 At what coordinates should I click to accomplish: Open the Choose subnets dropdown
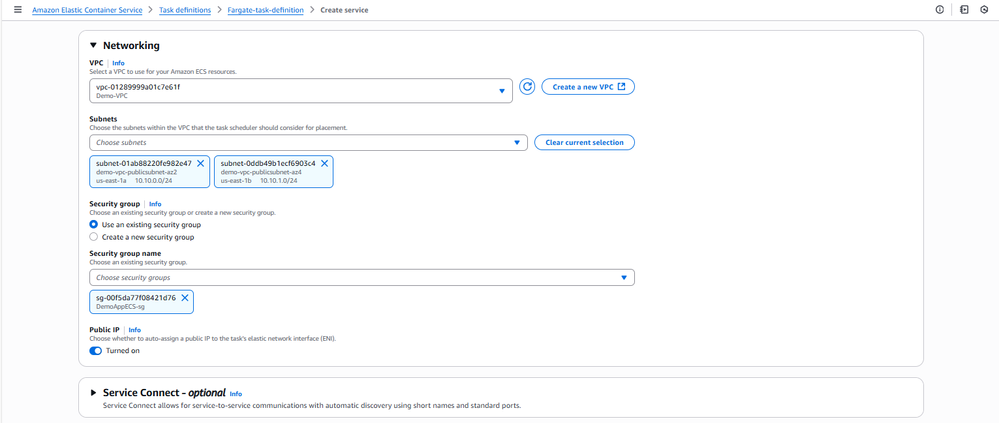(308, 143)
